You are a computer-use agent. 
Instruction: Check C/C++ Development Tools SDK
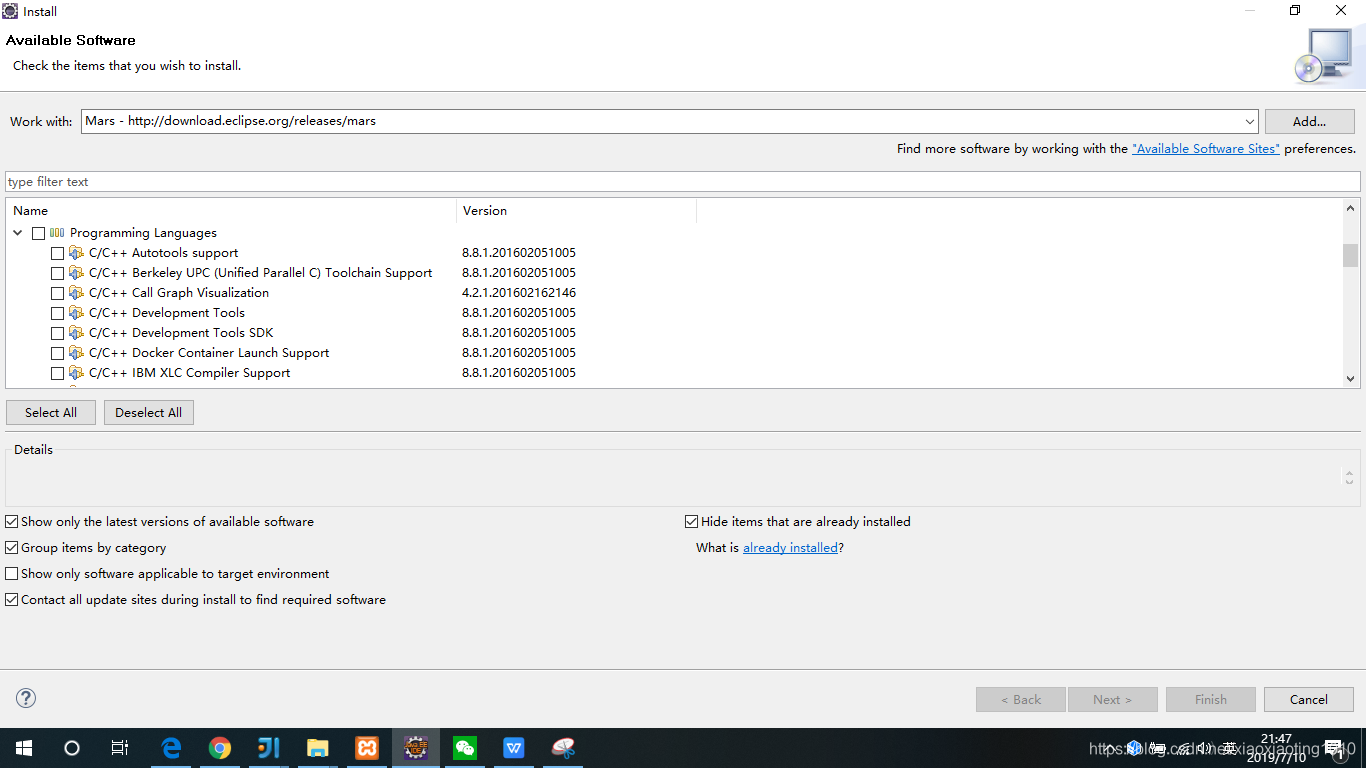point(57,333)
